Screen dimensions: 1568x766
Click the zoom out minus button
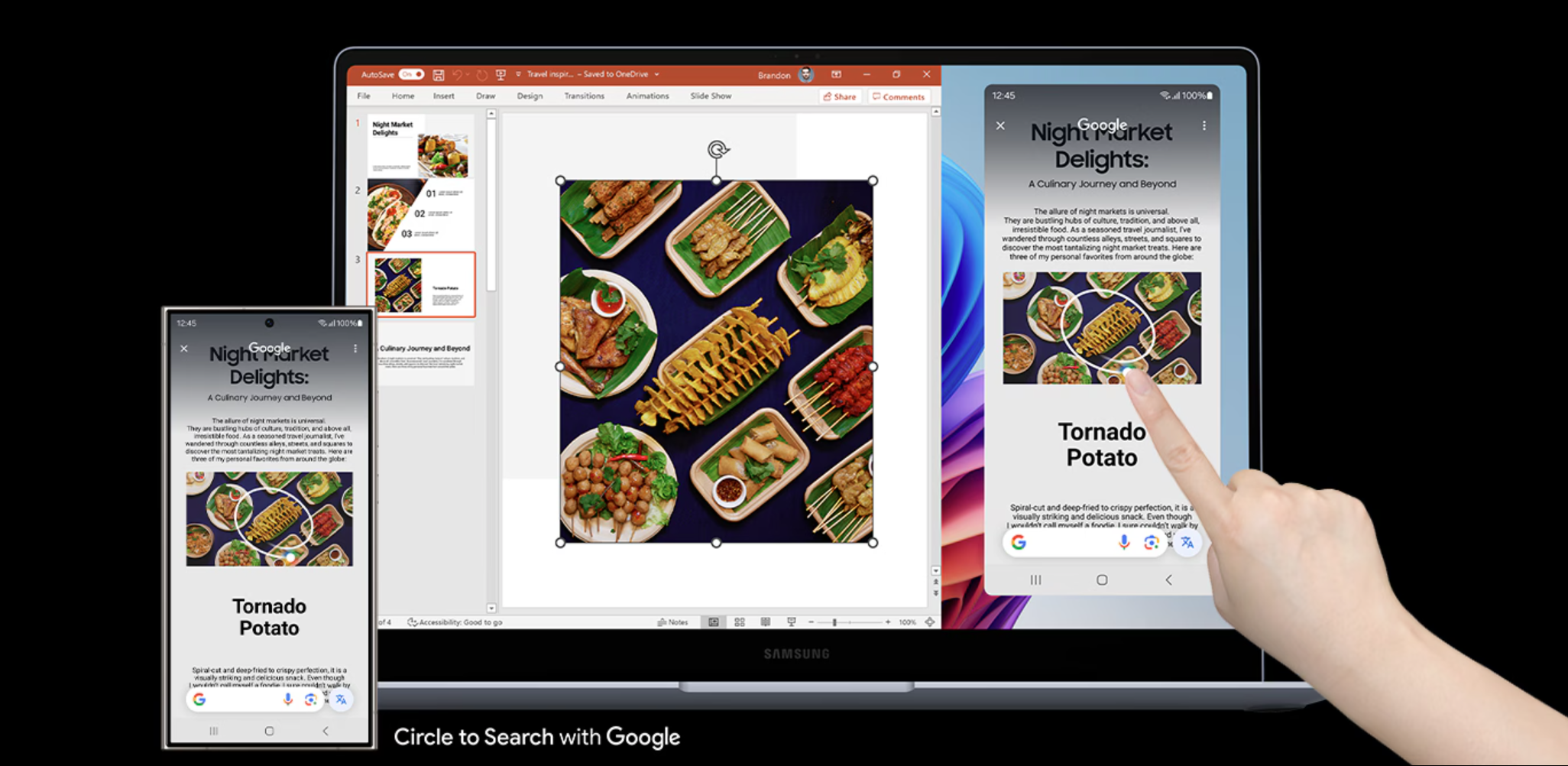coord(811,622)
